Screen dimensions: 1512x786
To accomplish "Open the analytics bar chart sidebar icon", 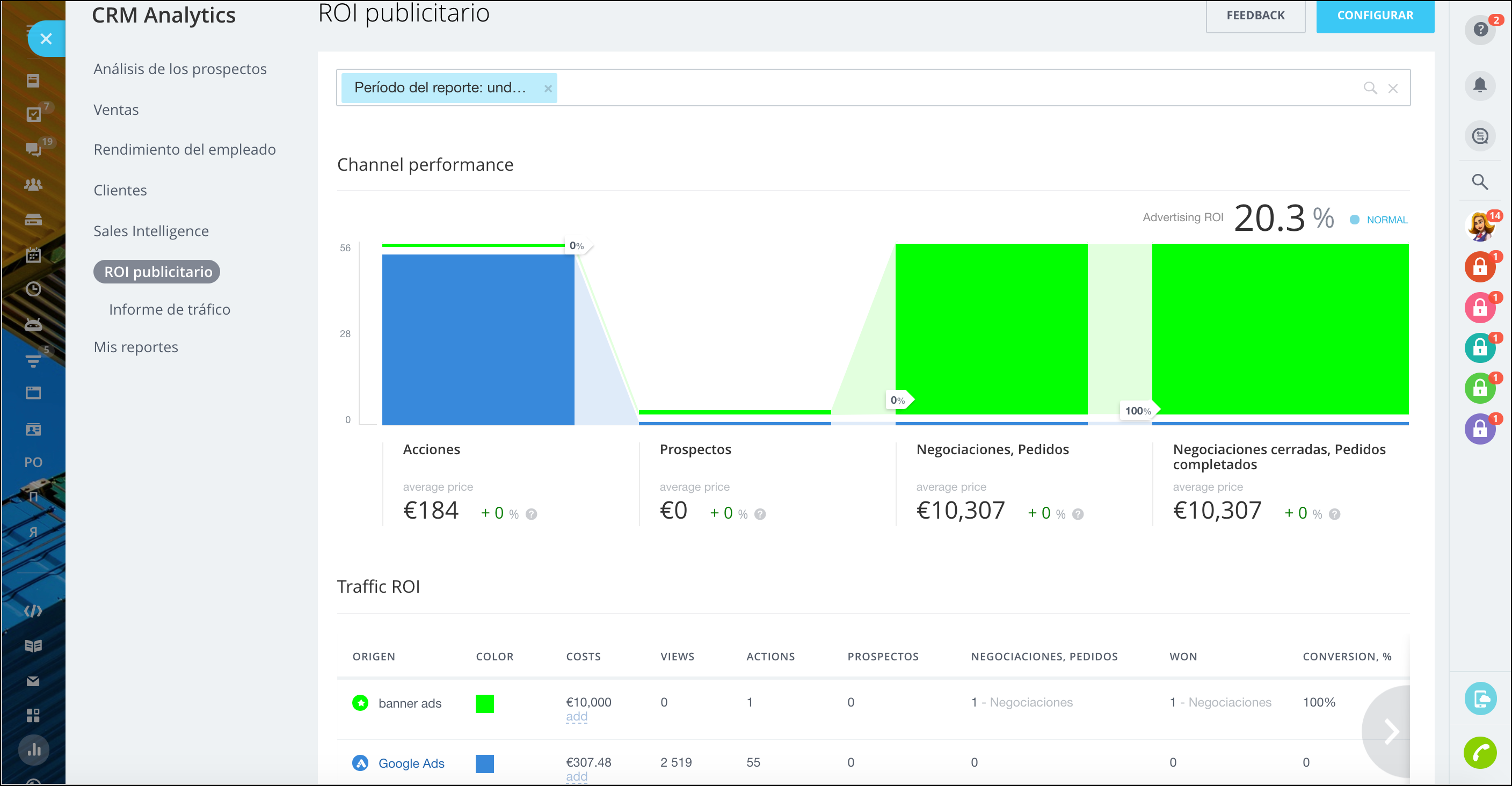I will (33, 749).
